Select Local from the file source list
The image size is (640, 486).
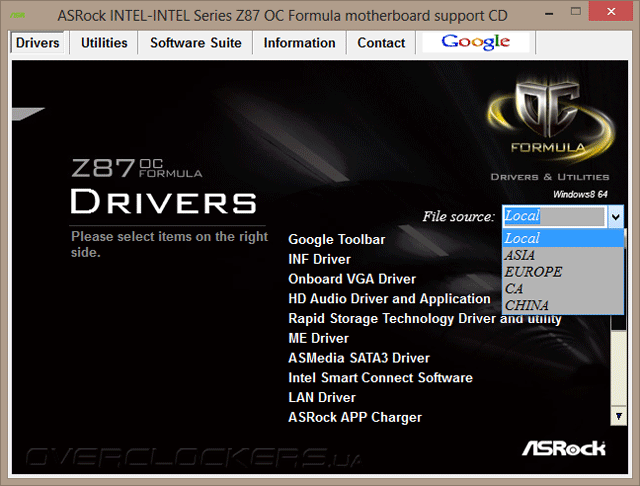point(563,238)
